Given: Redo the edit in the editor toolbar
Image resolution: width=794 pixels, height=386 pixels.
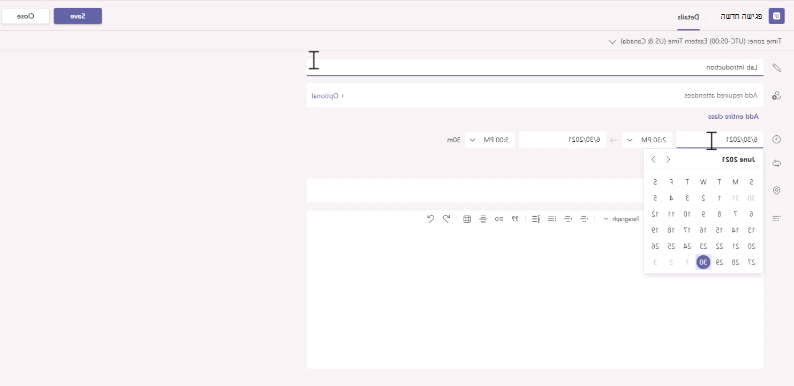Looking at the screenshot, I should pos(430,219).
